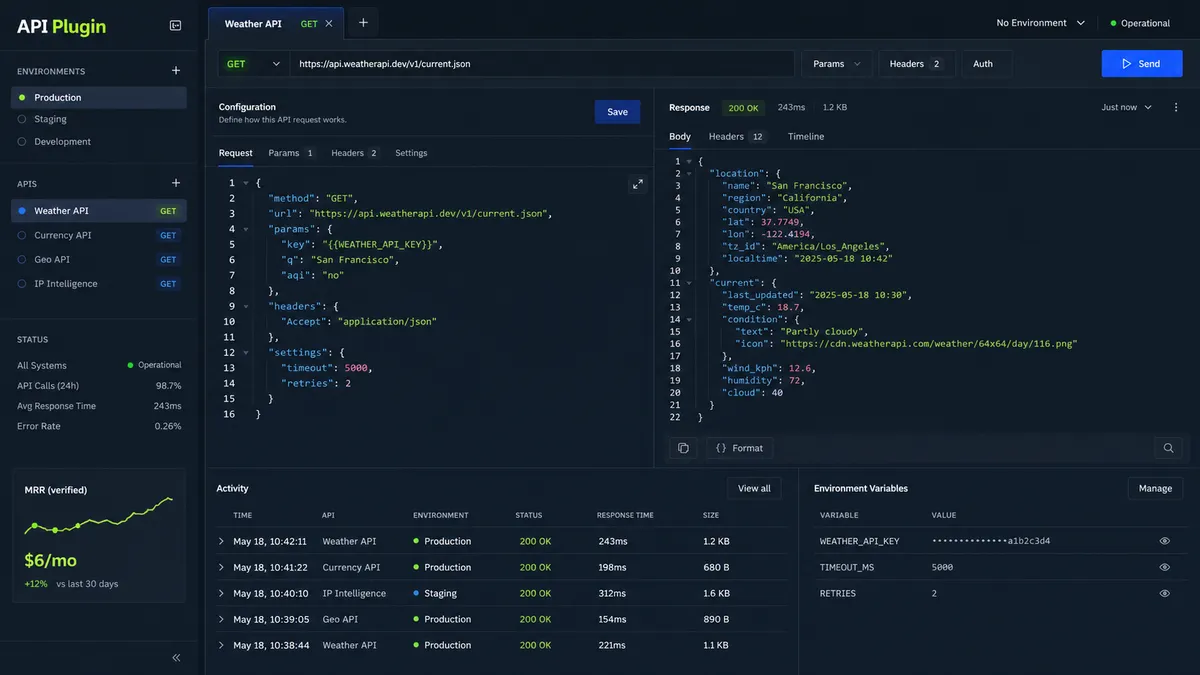Collapse the sidebar with double chevron
The width and height of the screenshot is (1200, 675).
[176, 658]
